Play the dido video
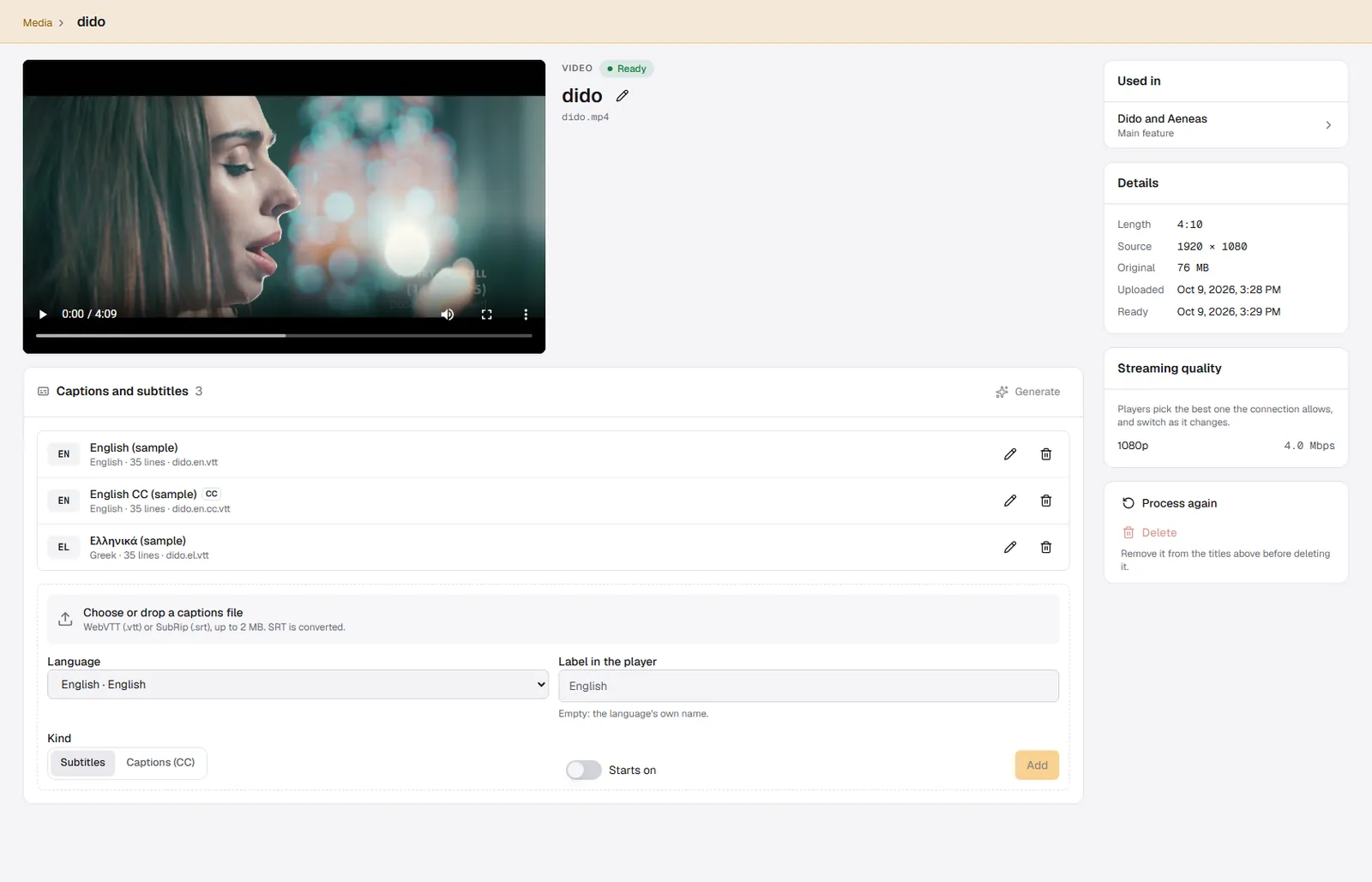Viewport: 1372px width, 882px height. [43, 315]
